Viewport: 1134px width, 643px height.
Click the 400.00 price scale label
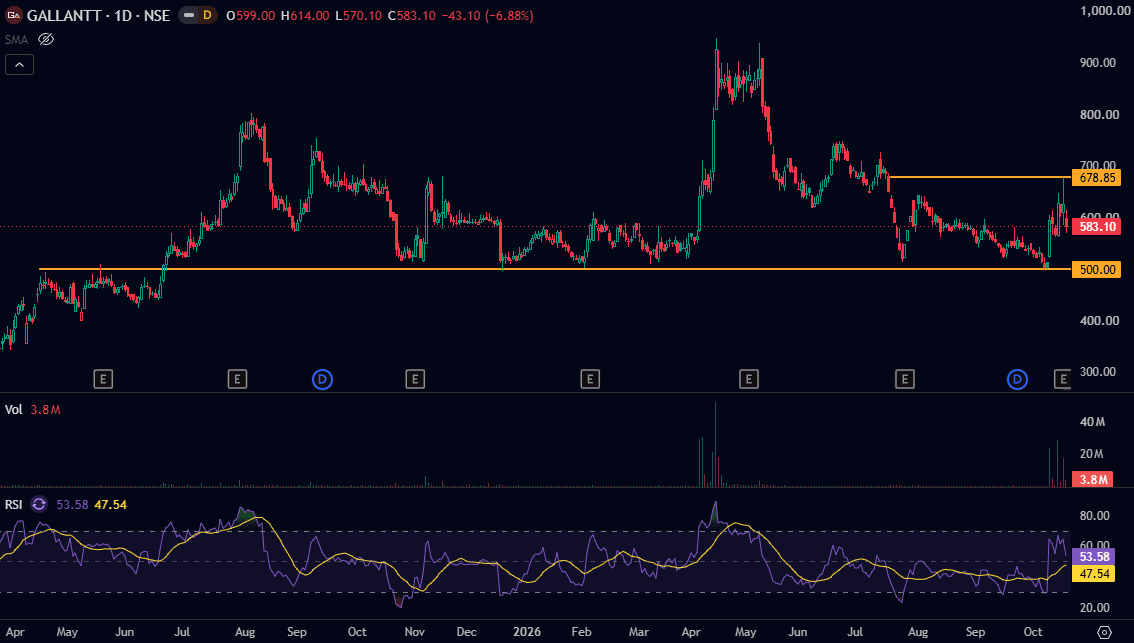[1099, 320]
